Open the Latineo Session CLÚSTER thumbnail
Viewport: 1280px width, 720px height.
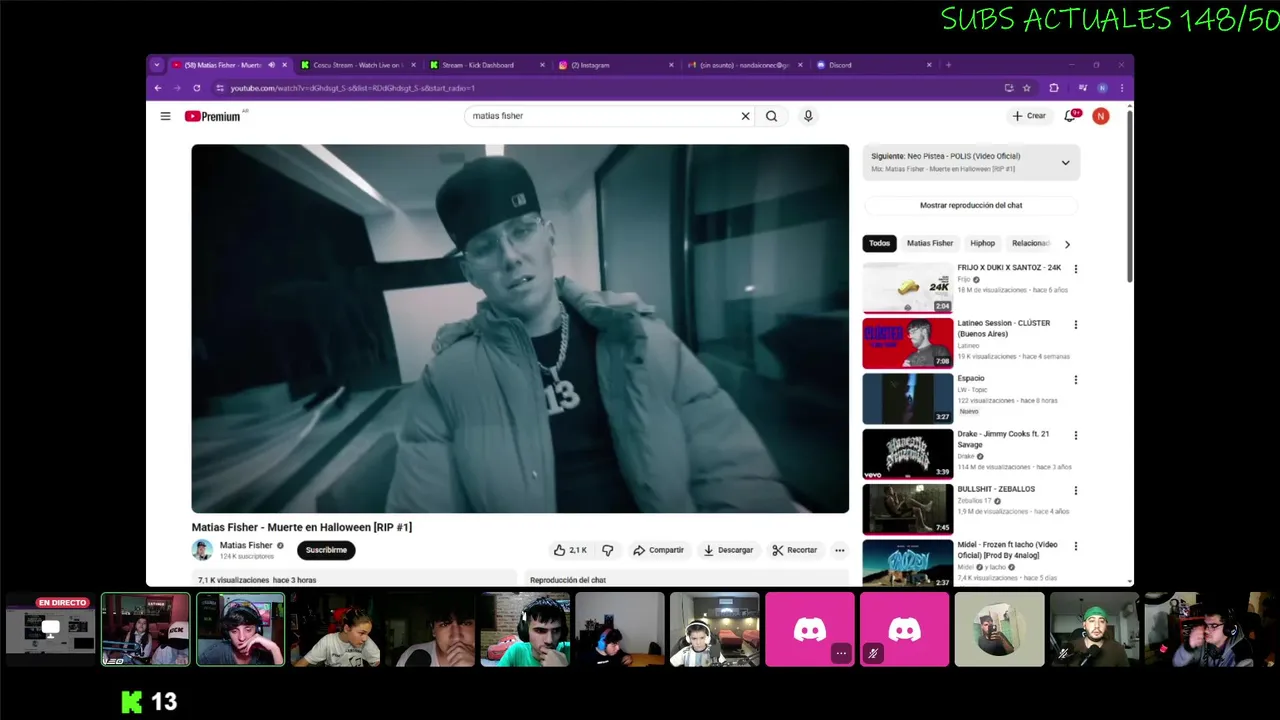coord(908,344)
